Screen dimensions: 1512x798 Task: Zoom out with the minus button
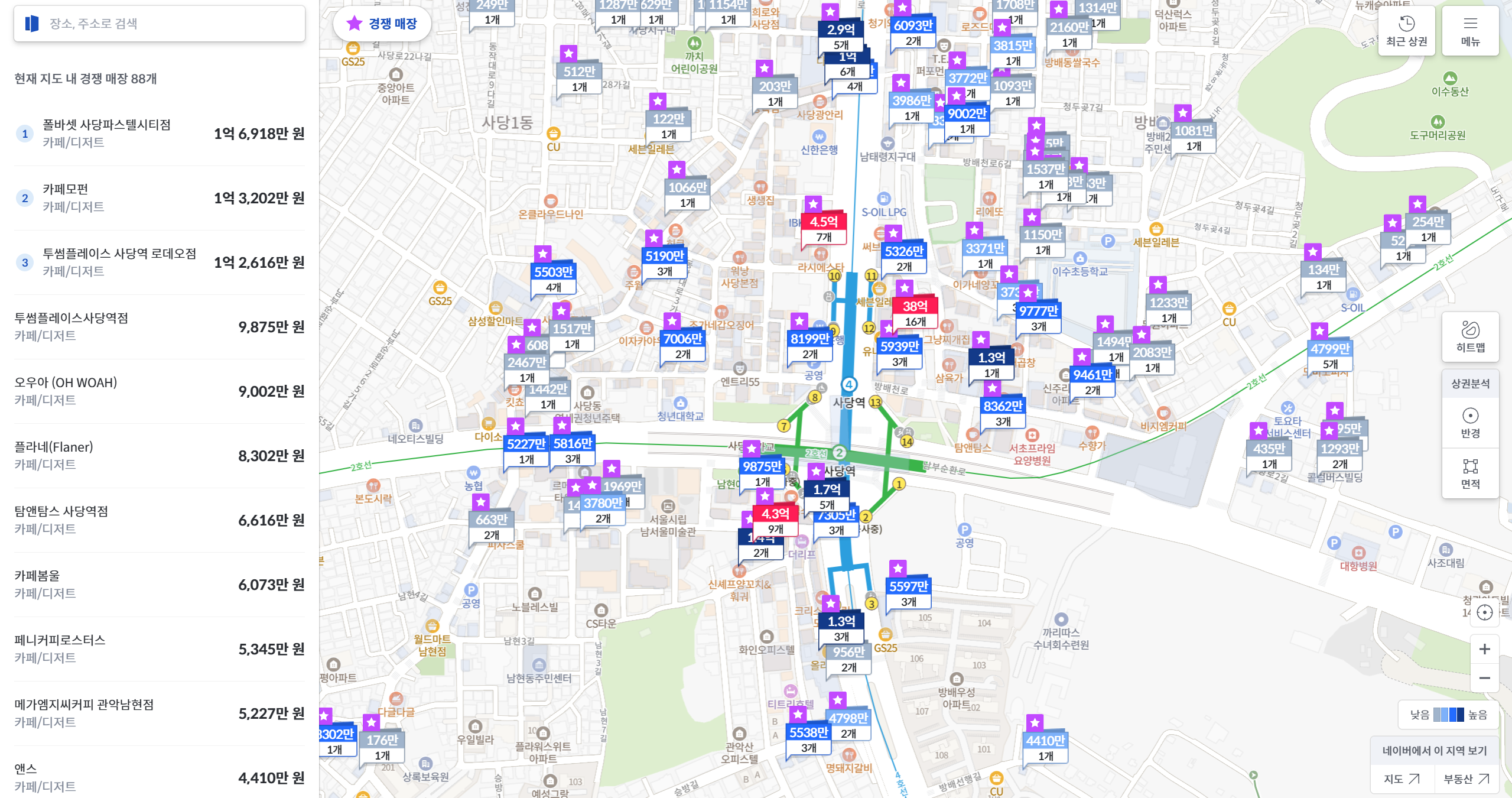pyautogui.click(x=1484, y=678)
